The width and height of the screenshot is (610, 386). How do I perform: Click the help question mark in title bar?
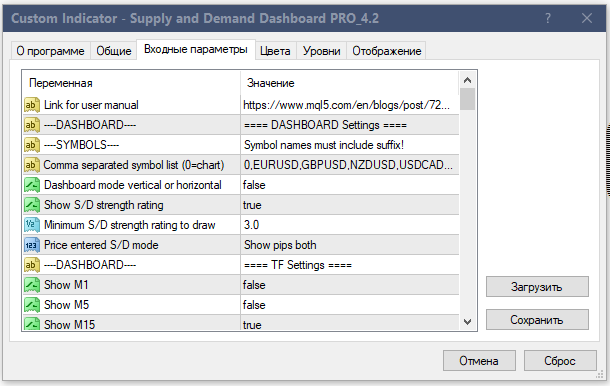click(x=548, y=18)
